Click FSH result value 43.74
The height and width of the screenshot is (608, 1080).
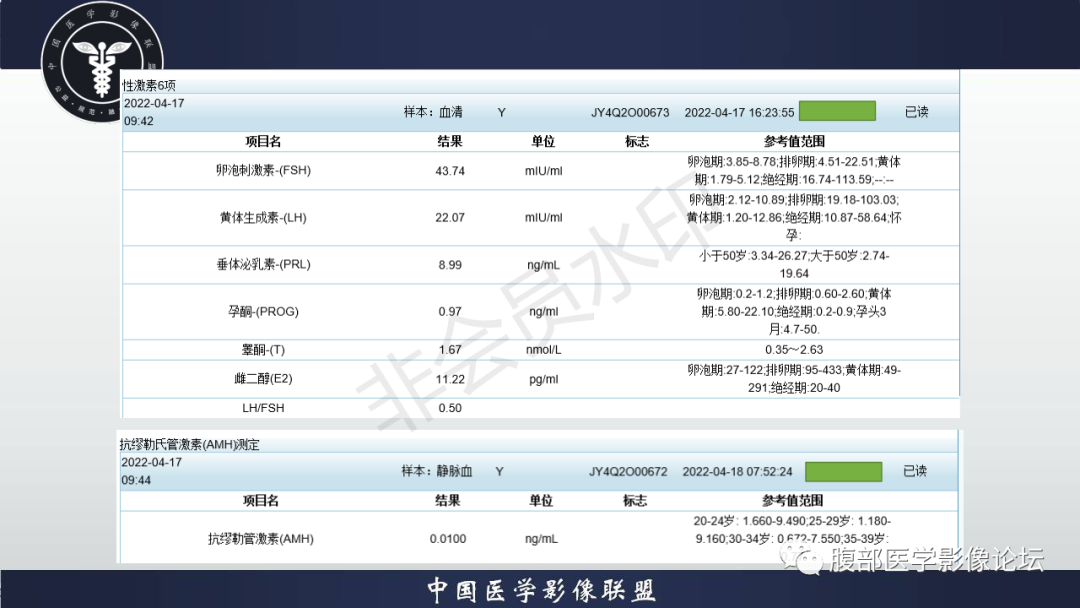coord(450,171)
